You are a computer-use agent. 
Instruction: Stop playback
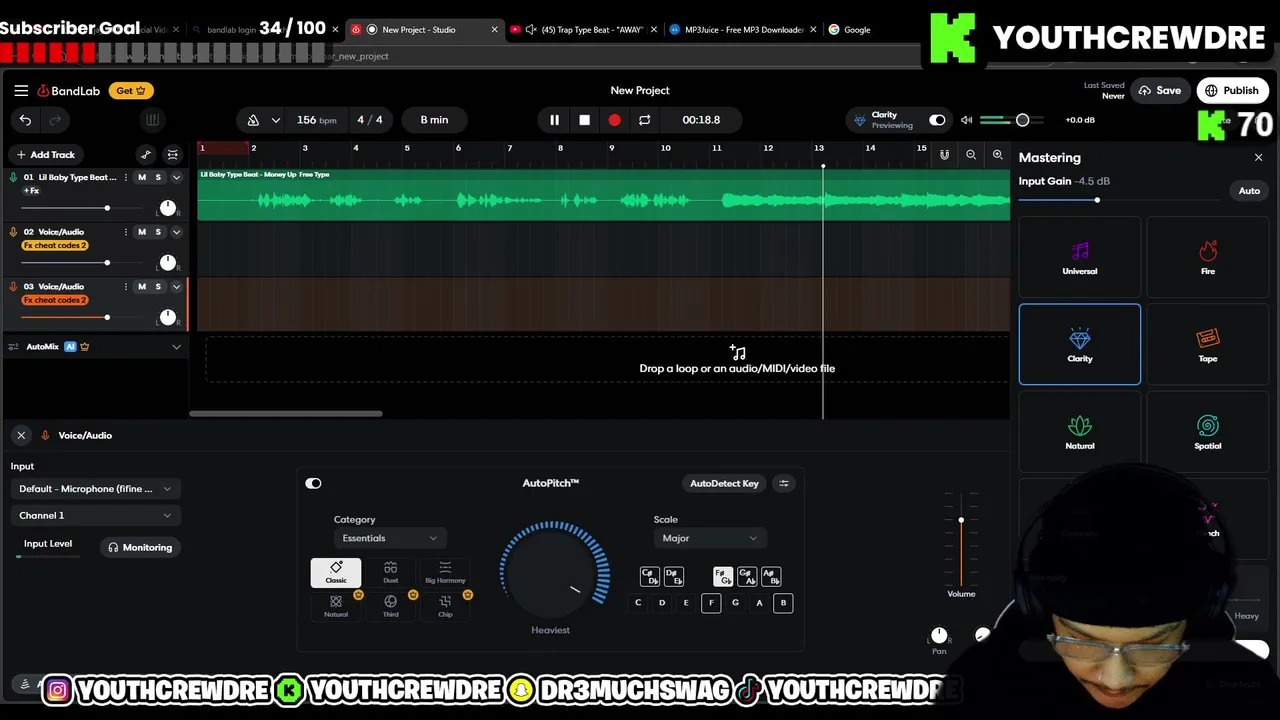coord(584,120)
